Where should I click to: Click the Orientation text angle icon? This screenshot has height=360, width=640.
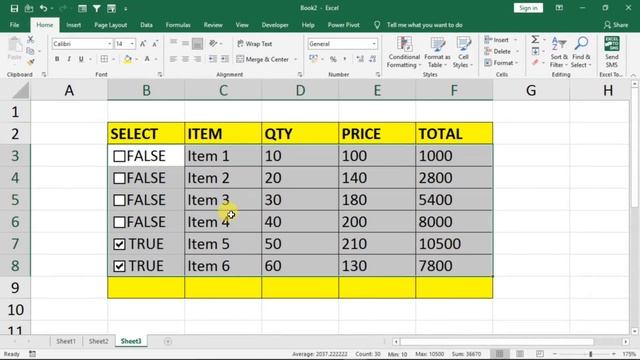[x=213, y=44]
